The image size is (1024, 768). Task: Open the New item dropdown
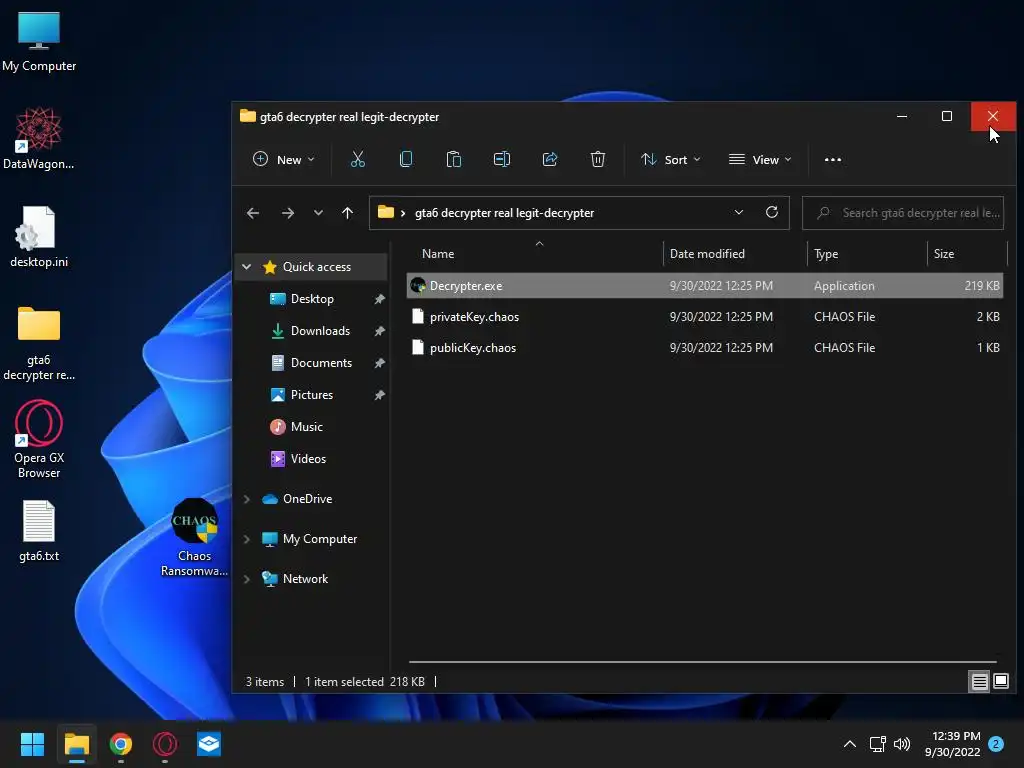[x=284, y=159]
